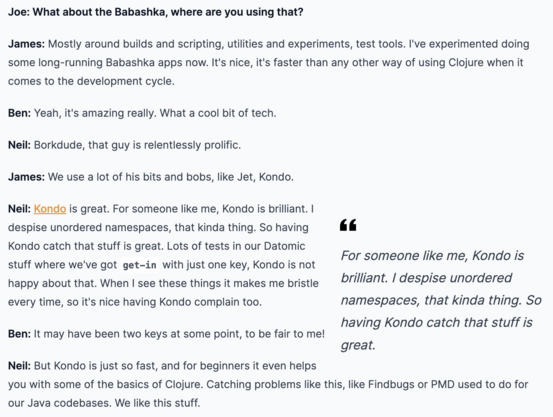553x417 pixels.
Task: Click the pull-quote quotation mark icon
Action: point(348,225)
